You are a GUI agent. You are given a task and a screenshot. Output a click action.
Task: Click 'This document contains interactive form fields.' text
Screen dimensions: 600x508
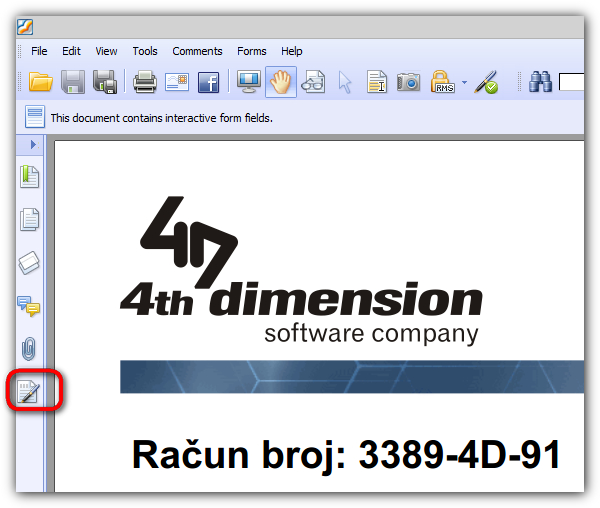[x=161, y=118]
